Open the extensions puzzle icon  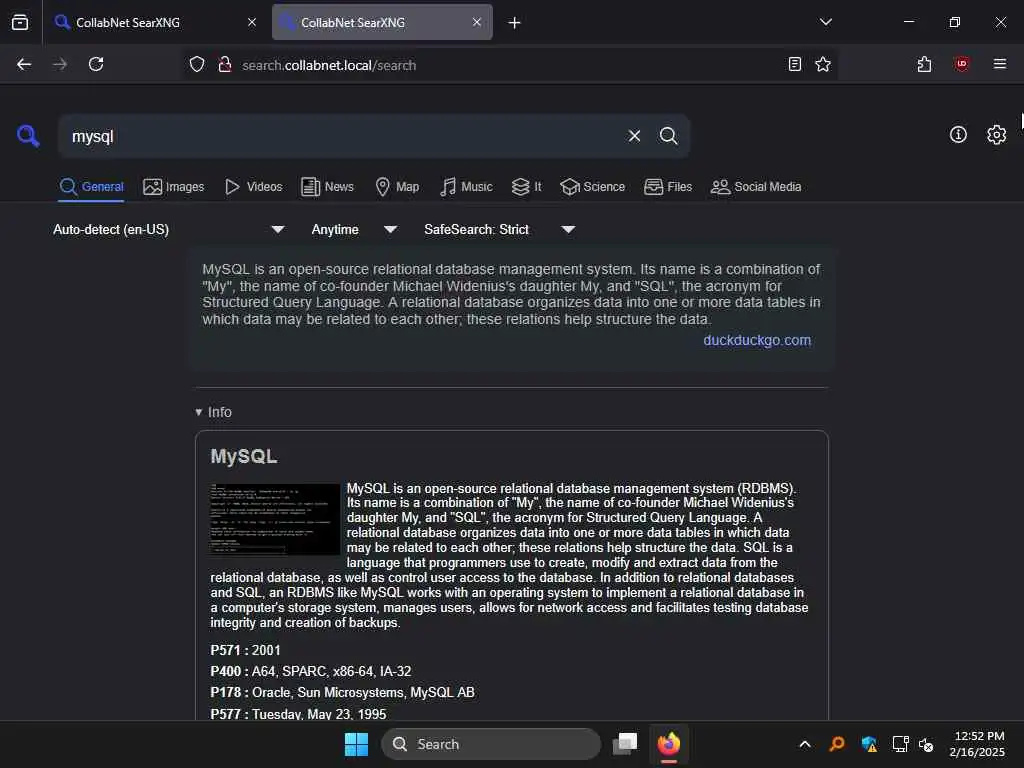(x=924, y=64)
